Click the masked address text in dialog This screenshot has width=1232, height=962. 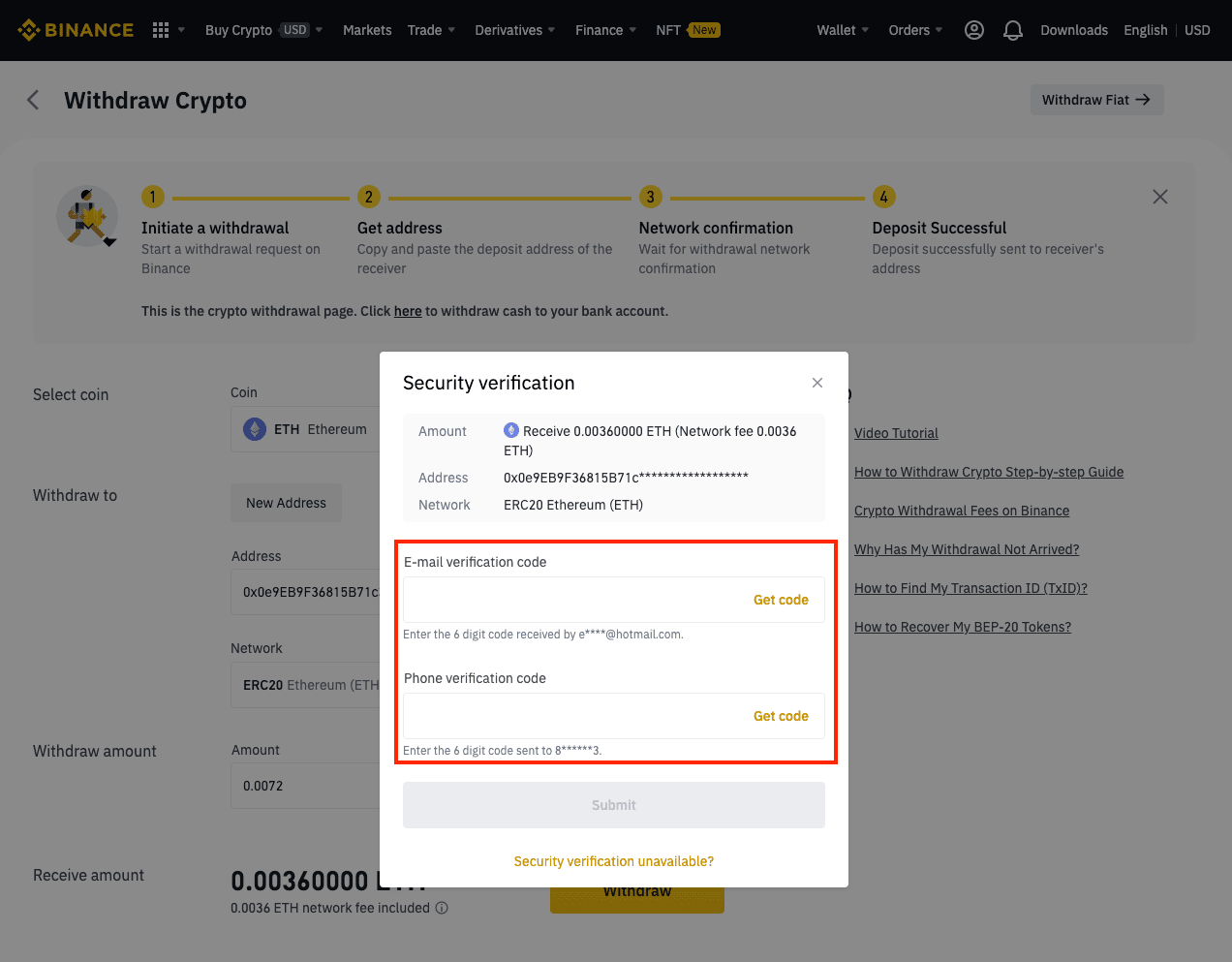(x=626, y=478)
